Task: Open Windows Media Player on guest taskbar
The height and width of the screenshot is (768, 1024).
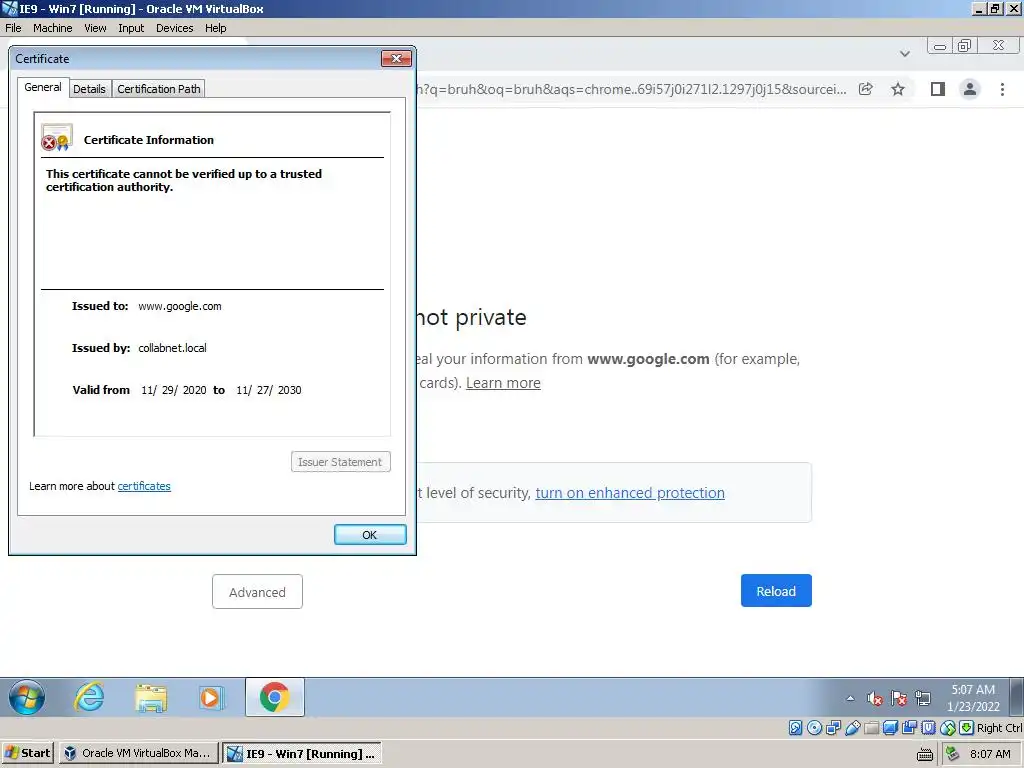Action: pos(212,697)
